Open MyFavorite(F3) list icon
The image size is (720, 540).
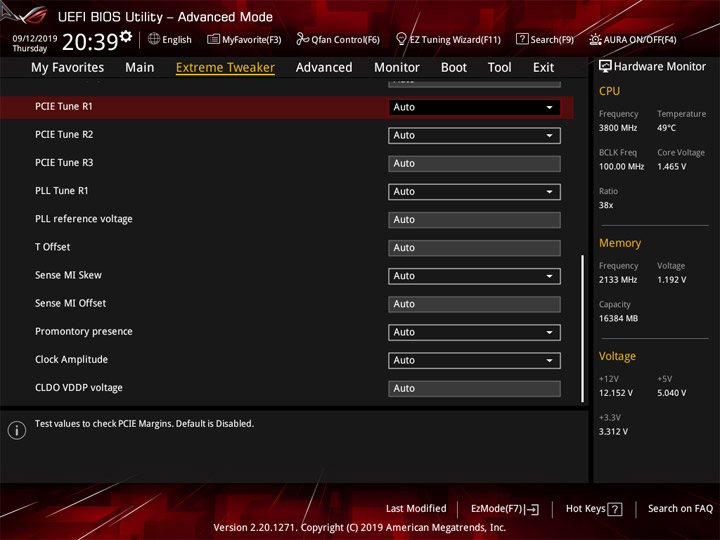213,39
